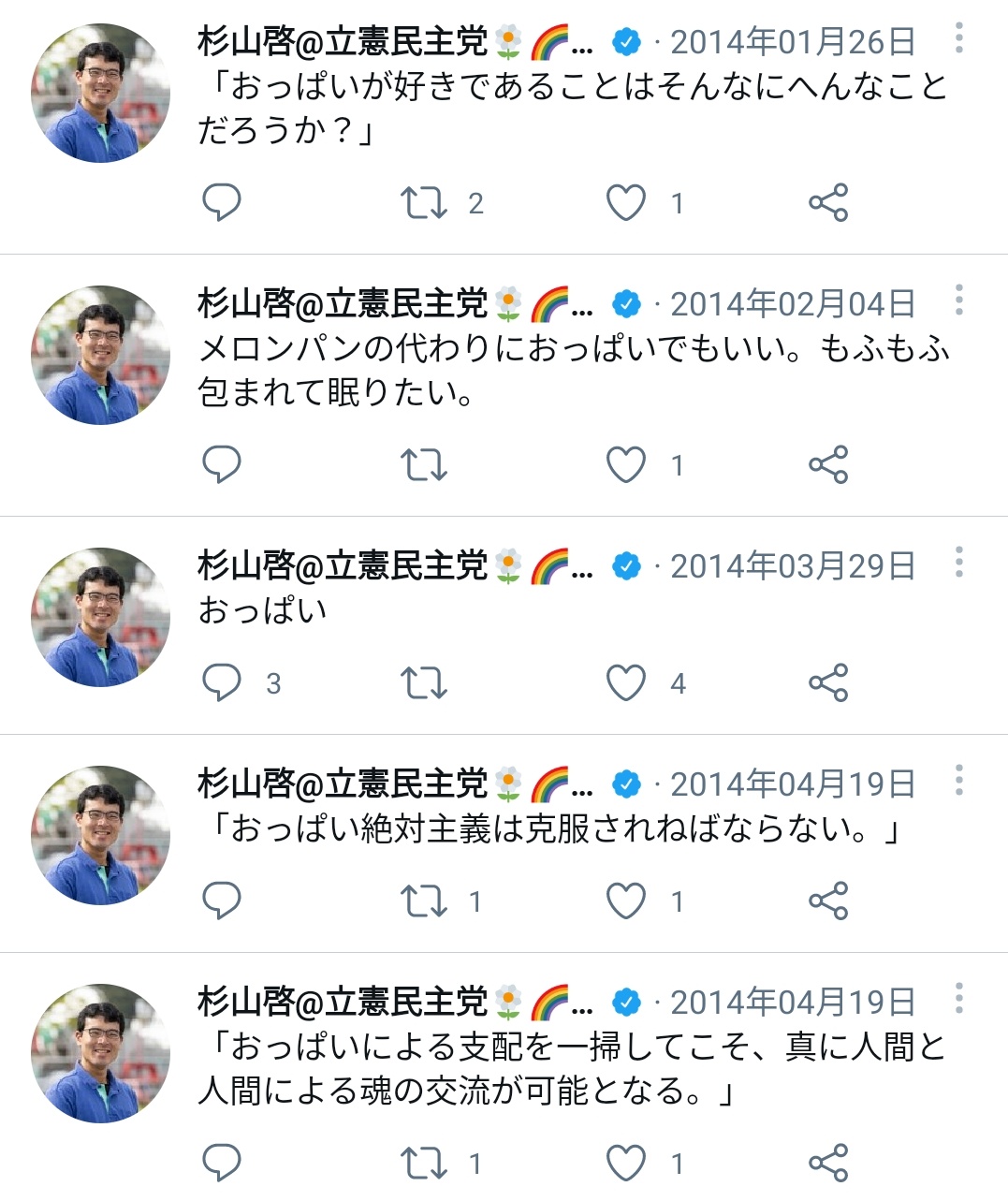Open profile picture on the 2014年03月29日 tweet
This screenshot has height=1201, width=1008.
[100, 617]
